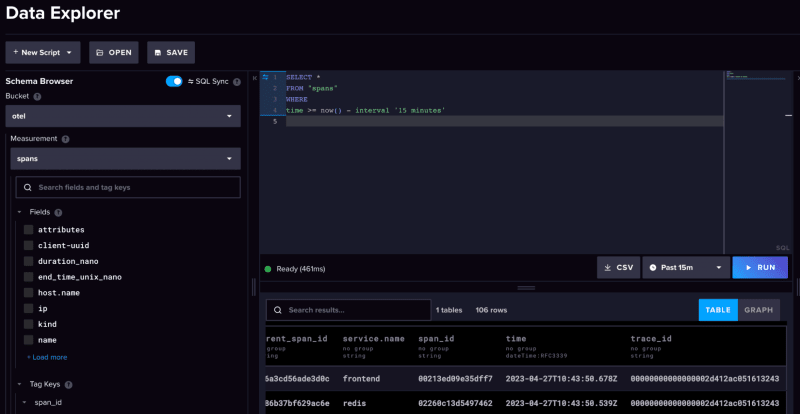Click the sync icon beside editor line 1
This screenshot has height=414, width=800.
(265, 77)
